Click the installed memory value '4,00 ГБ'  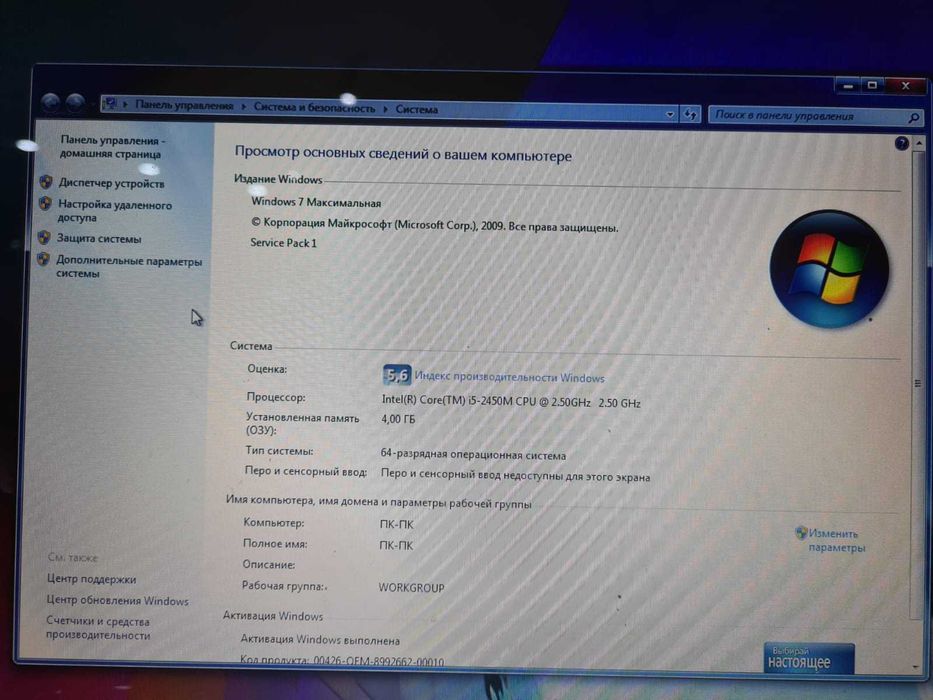(x=398, y=419)
